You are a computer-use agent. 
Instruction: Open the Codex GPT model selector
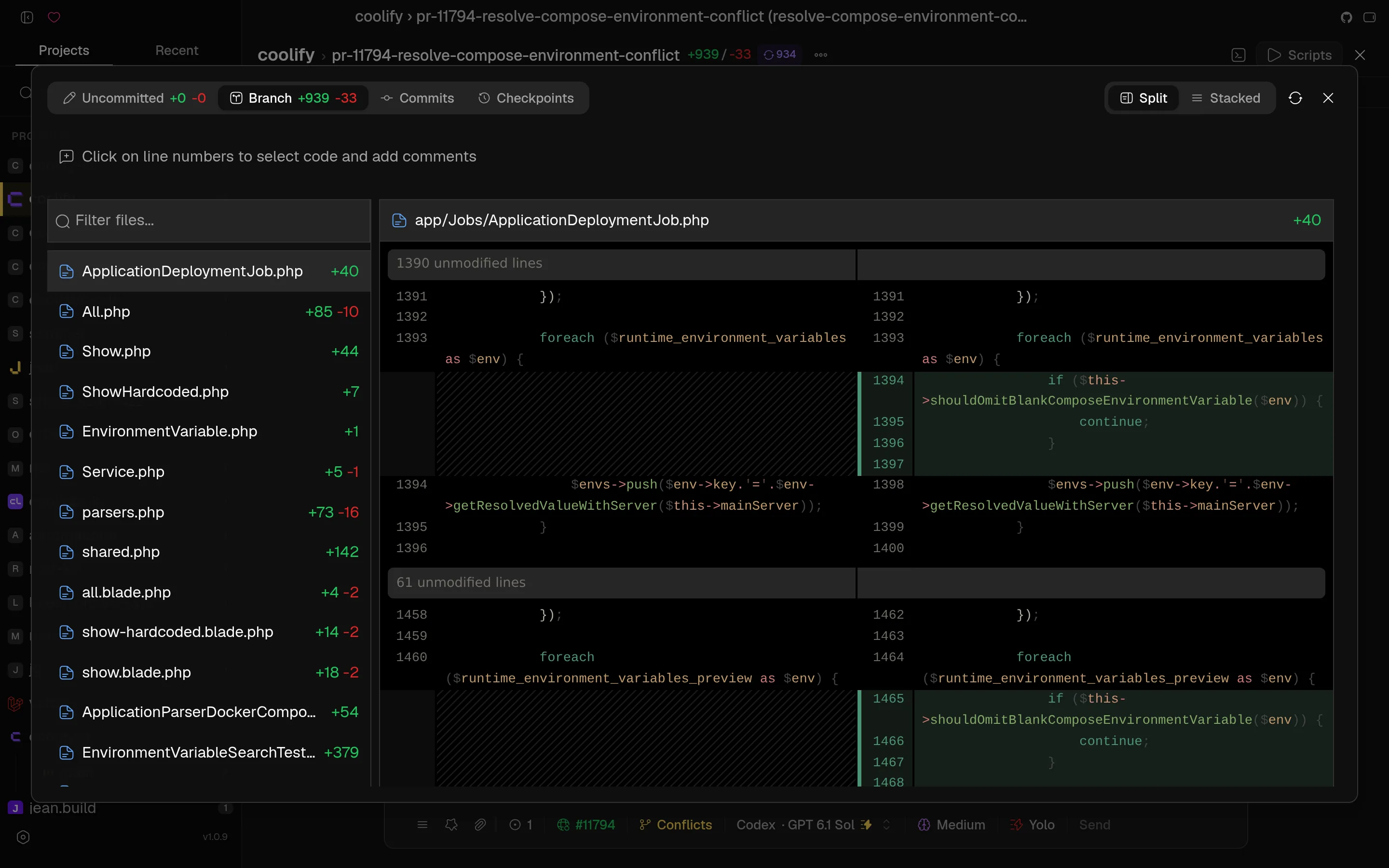[x=813, y=825]
